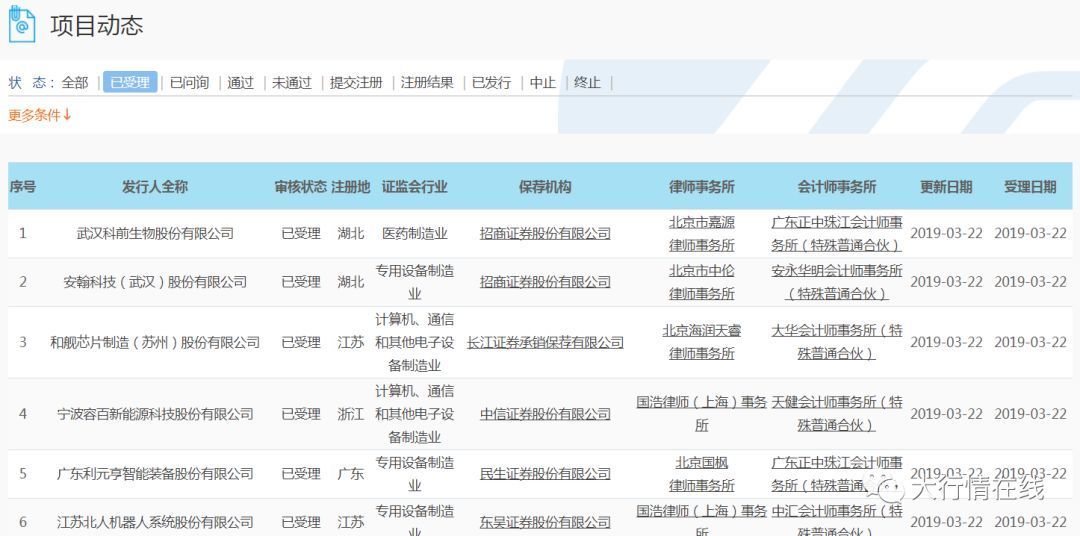
Task: Select the 注册结果 status filter
Action: click(x=427, y=83)
